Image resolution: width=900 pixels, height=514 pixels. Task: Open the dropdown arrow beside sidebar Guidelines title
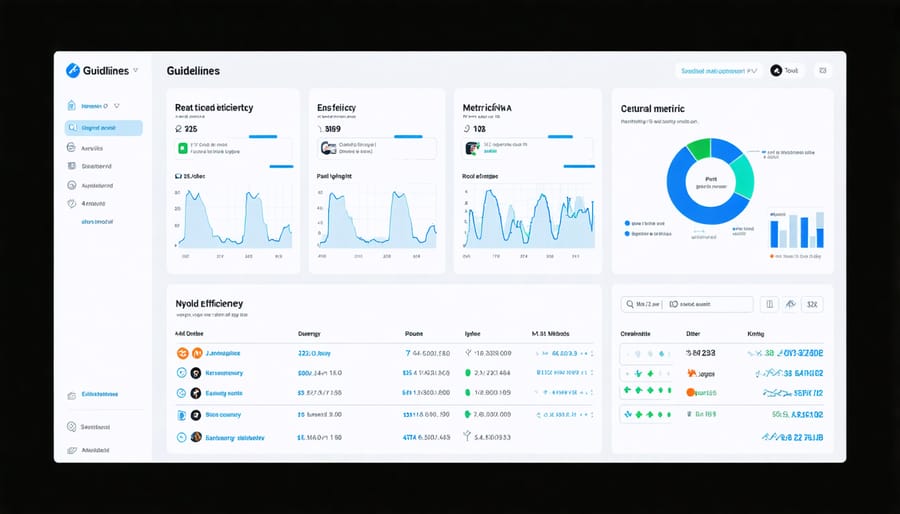(135, 71)
